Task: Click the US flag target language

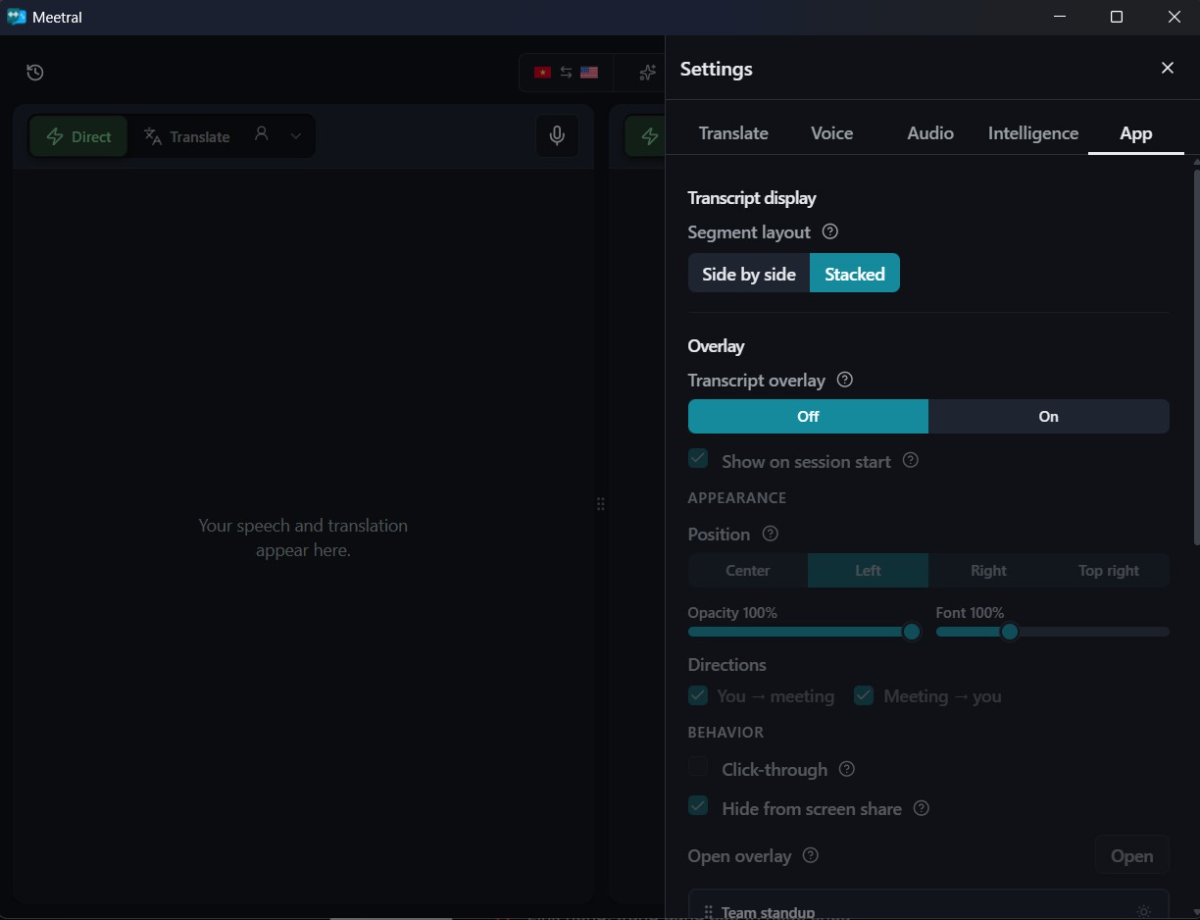Action: click(589, 72)
